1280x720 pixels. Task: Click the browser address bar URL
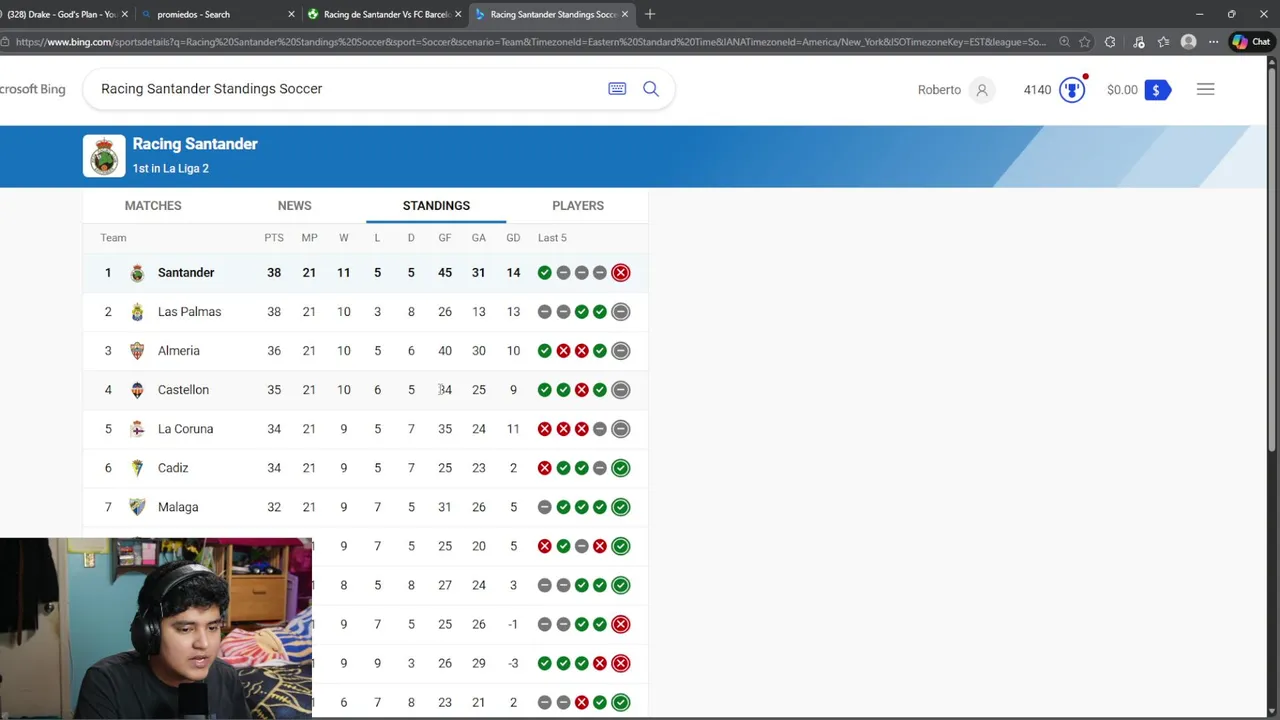[530, 42]
